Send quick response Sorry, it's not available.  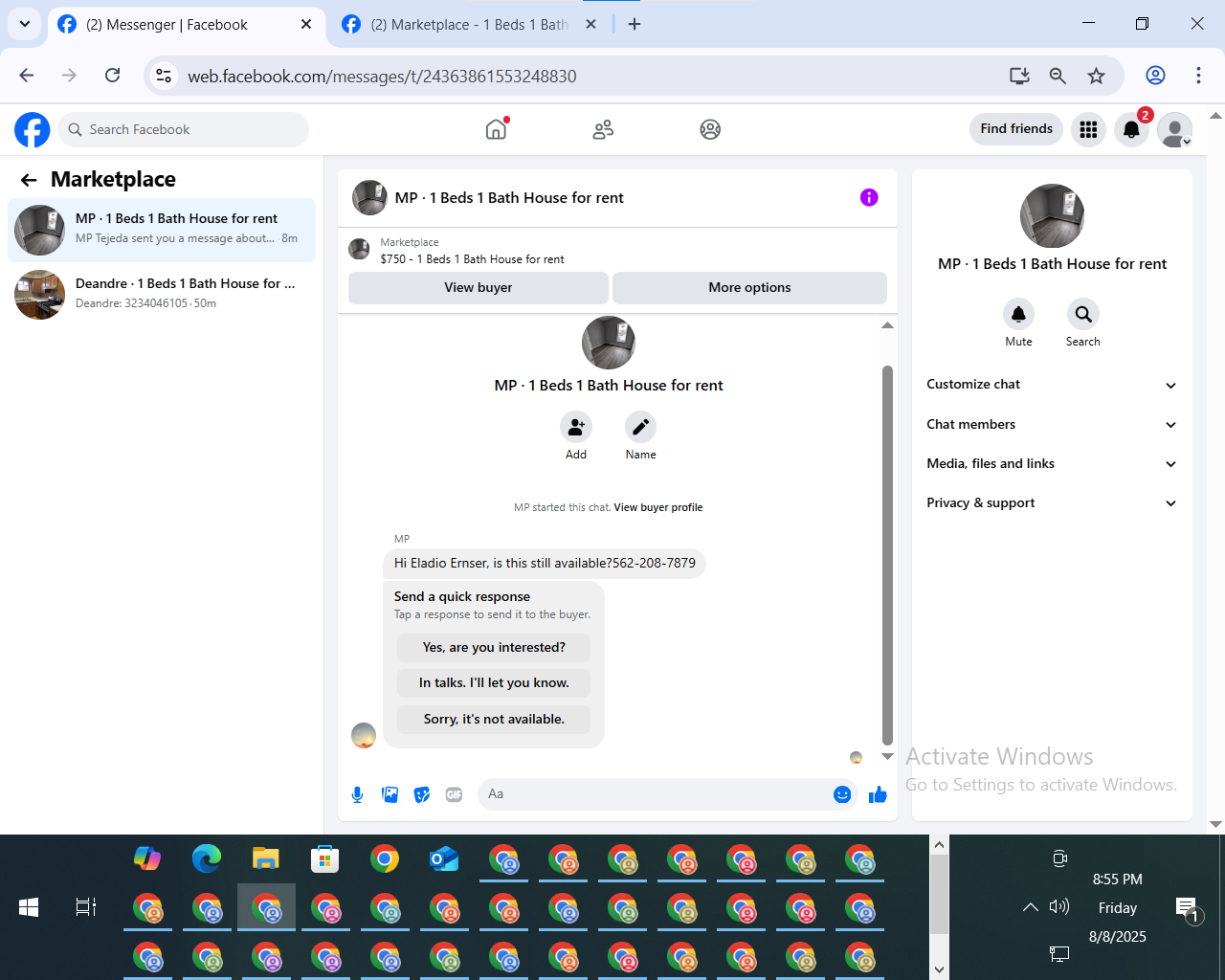(494, 720)
